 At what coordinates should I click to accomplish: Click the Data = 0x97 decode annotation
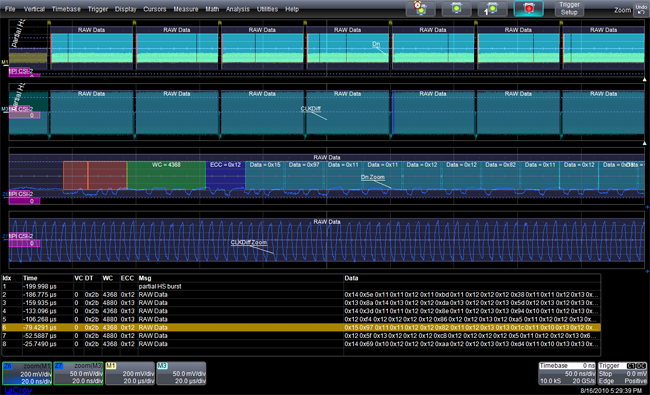pyautogui.click(x=304, y=165)
